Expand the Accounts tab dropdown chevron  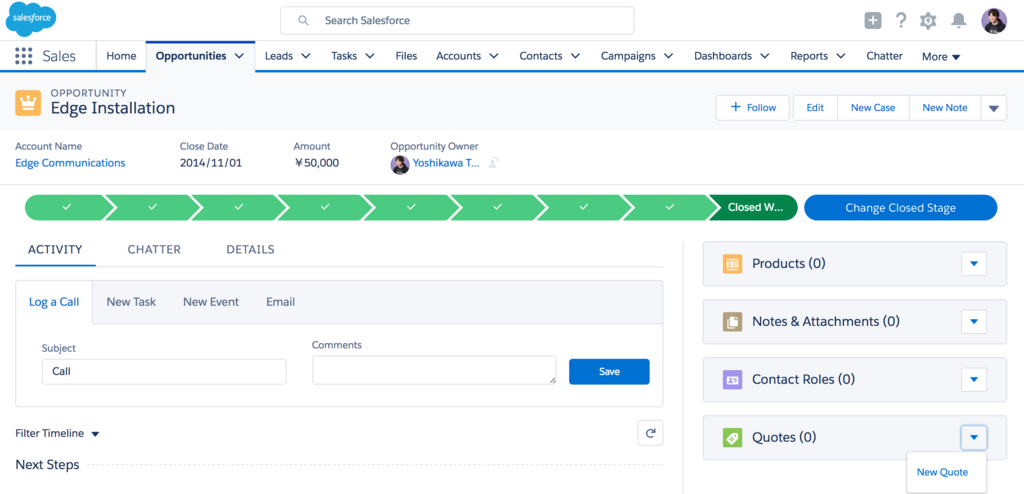pos(494,56)
